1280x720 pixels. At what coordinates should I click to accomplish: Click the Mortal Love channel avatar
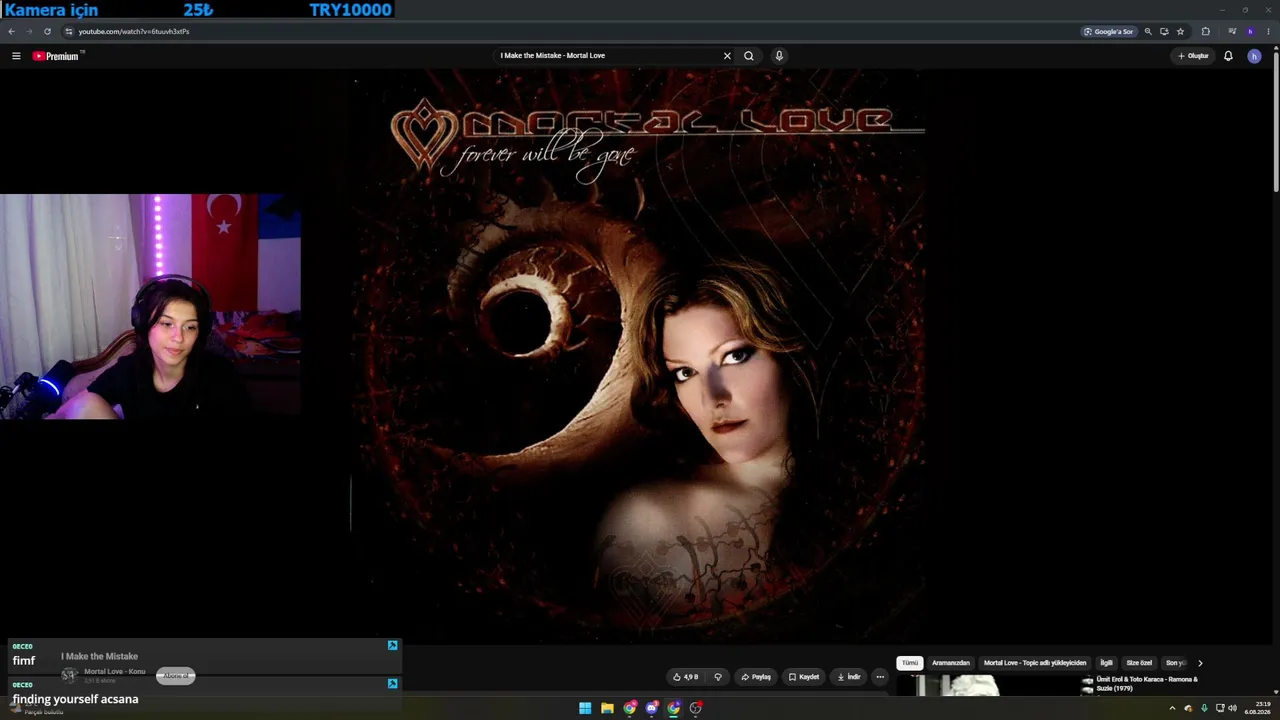coord(69,675)
